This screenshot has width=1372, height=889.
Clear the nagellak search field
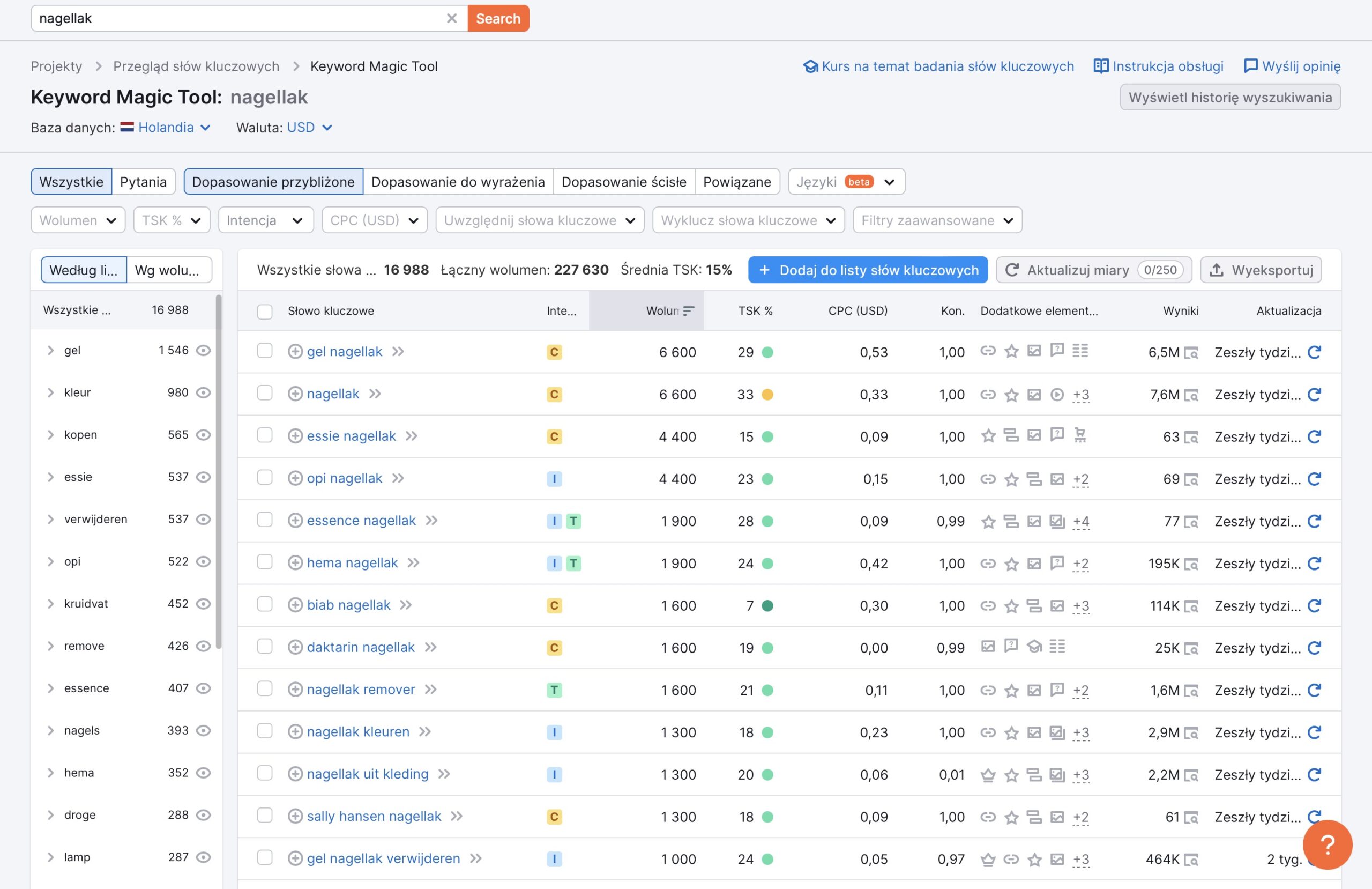coord(451,18)
